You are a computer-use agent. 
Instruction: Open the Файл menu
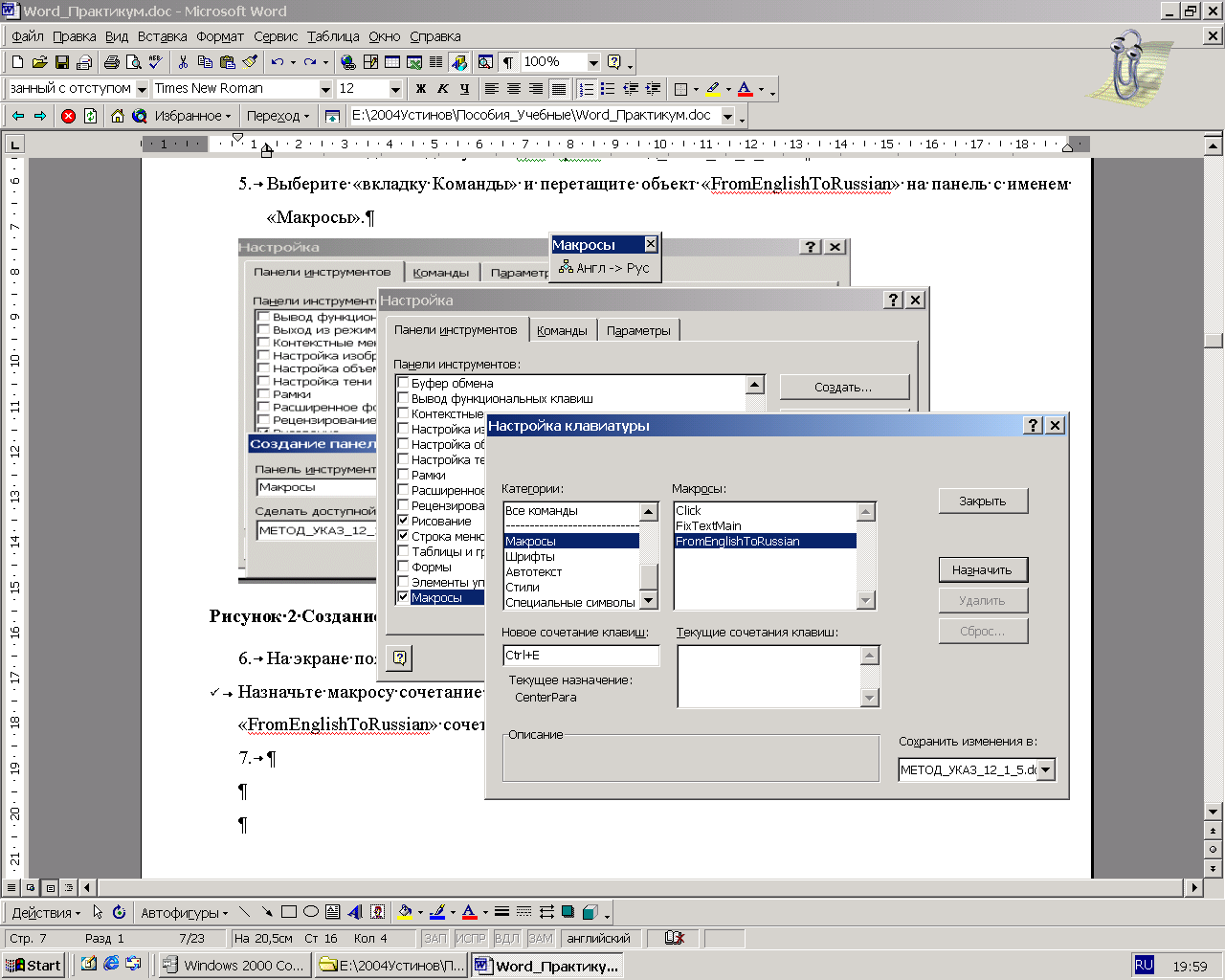(28, 36)
